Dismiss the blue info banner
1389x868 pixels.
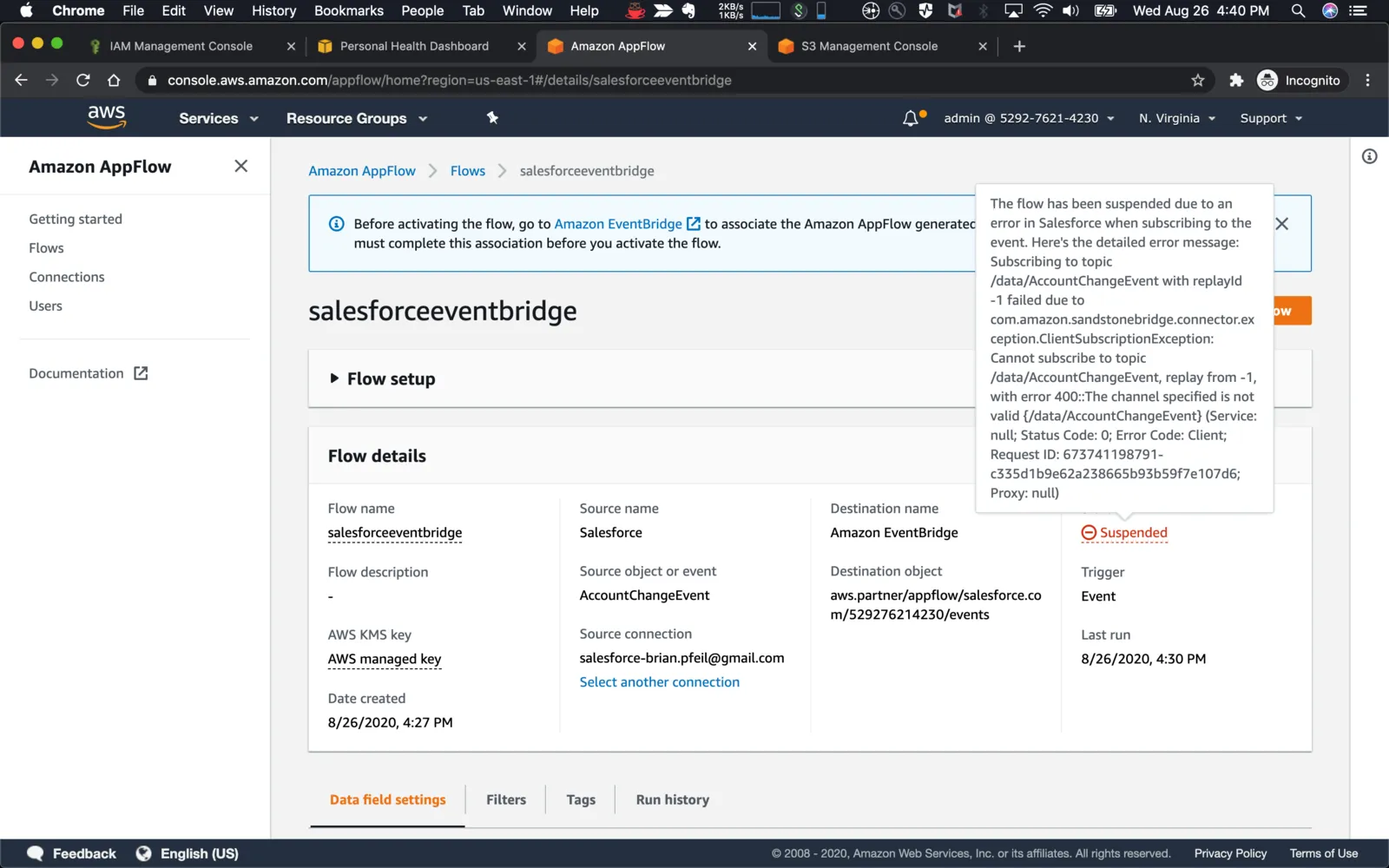(x=1282, y=224)
